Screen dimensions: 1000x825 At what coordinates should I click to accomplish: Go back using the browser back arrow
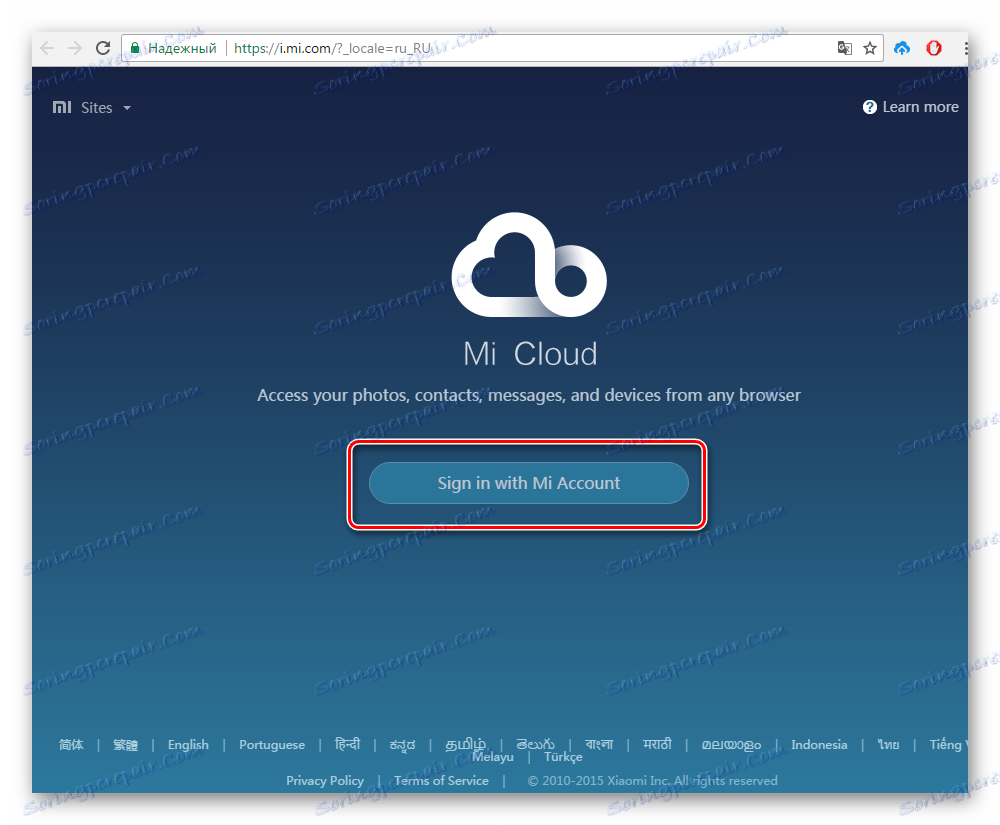coord(47,48)
